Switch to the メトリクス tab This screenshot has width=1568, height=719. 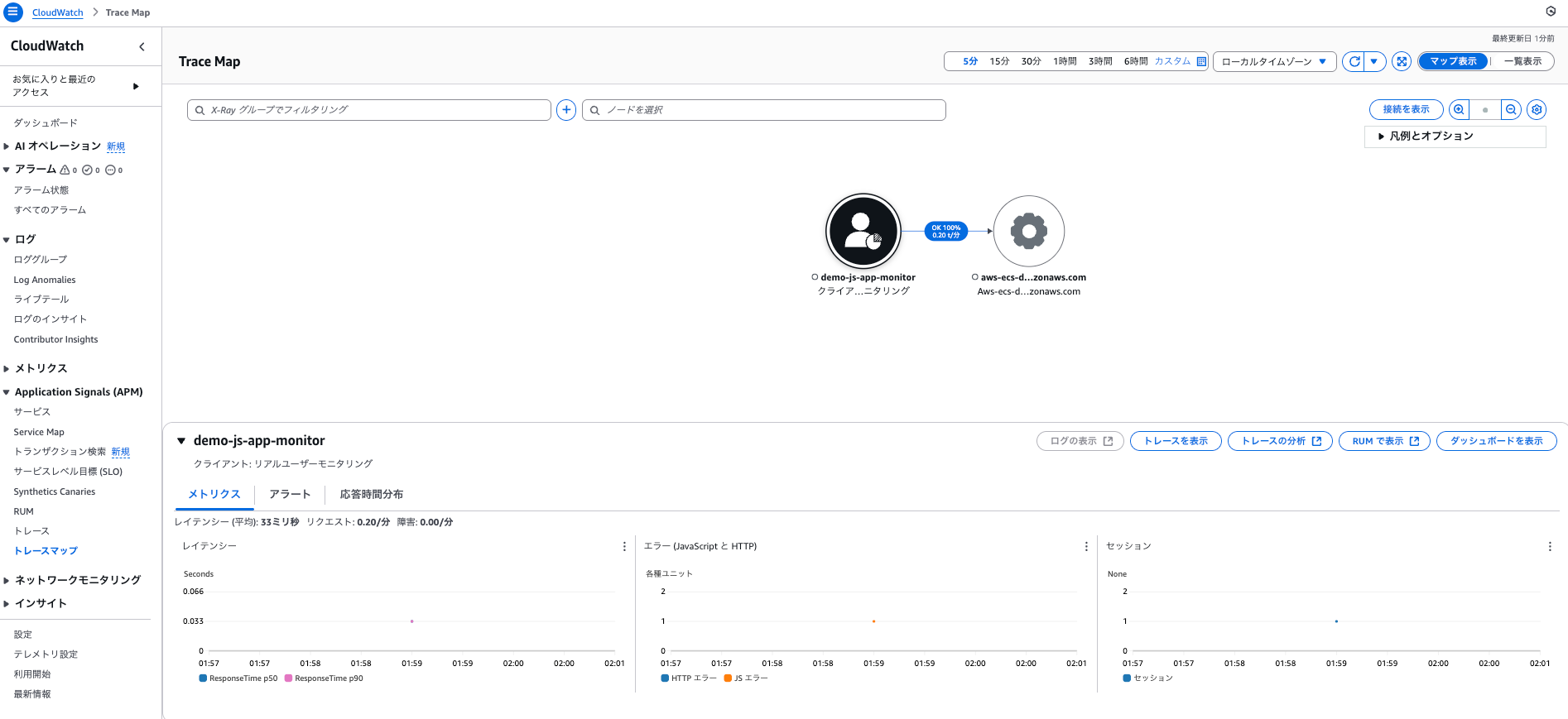click(x=214, y=494)
